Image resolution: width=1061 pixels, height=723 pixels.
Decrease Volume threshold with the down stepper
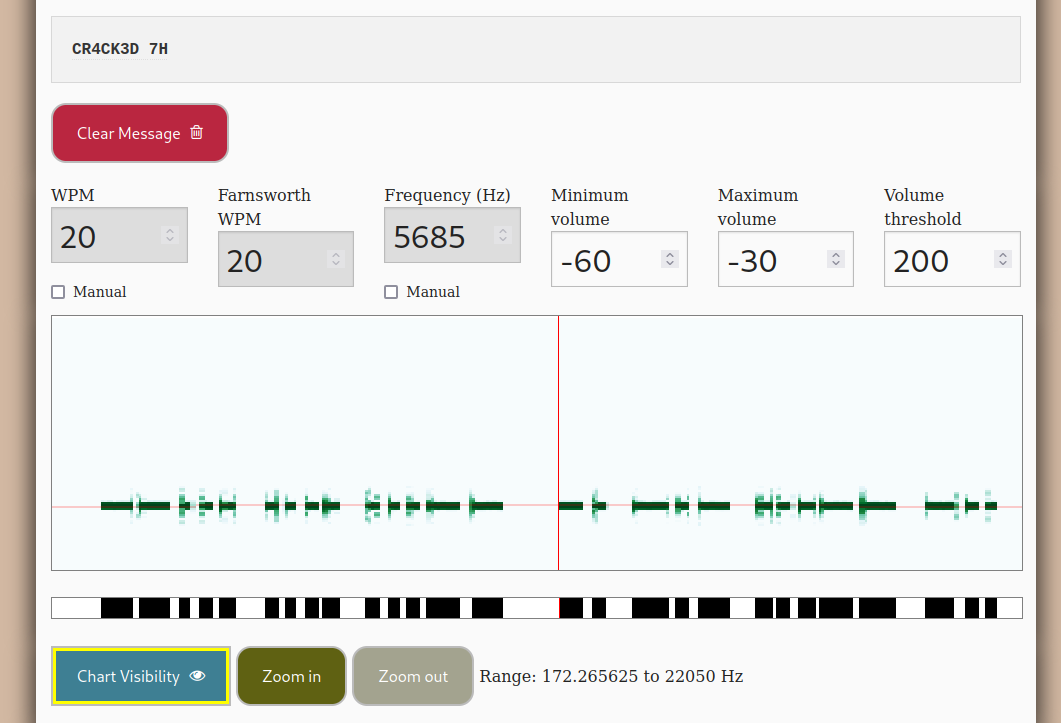click(1003, 263)
